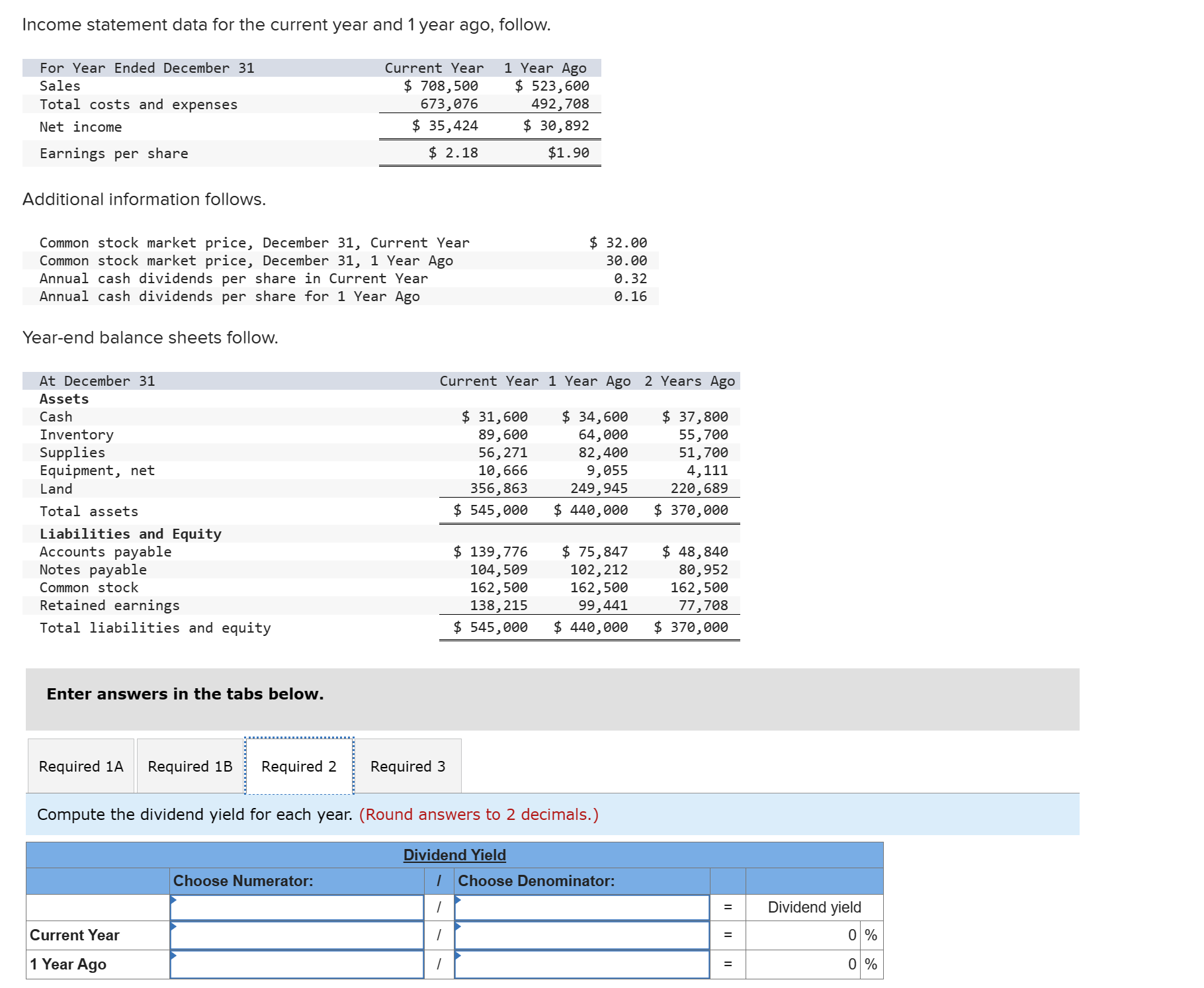
Task: Click the Enter answers in the tabs below banner
Action: click(185, 694)
